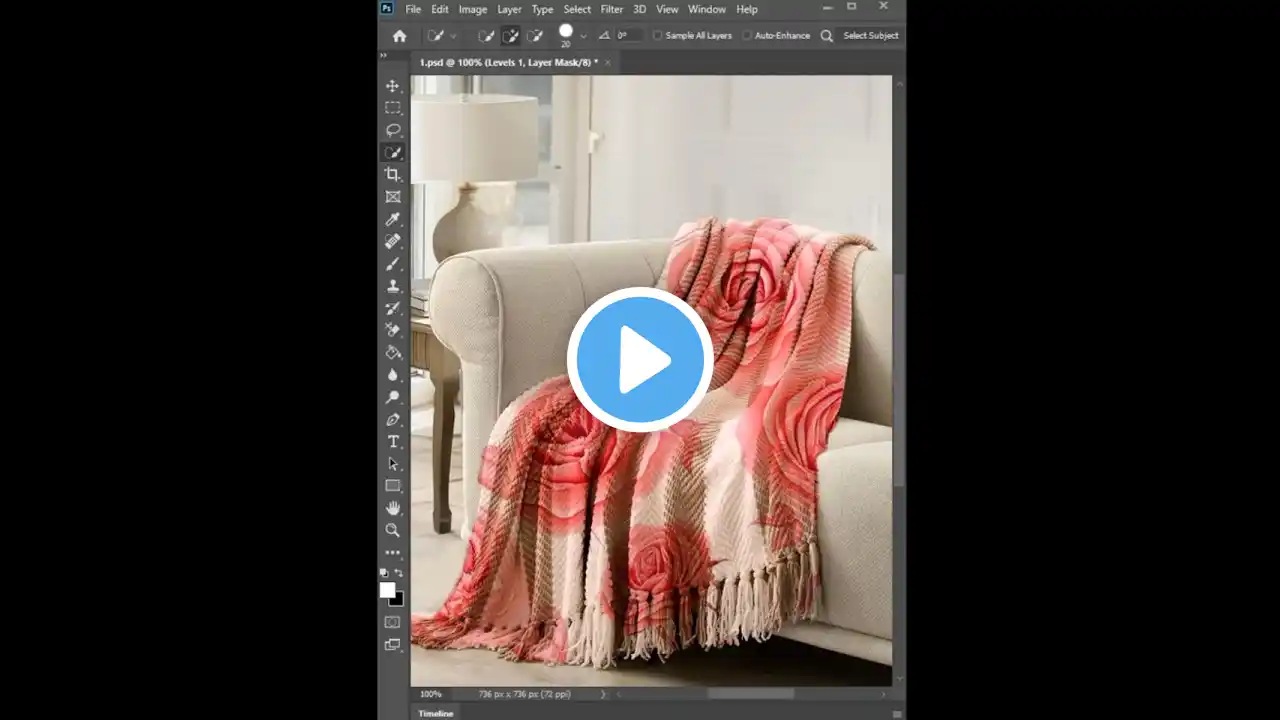Toggle Quick Mask mode
1280x720 pixels.
[x=393, y=622]
